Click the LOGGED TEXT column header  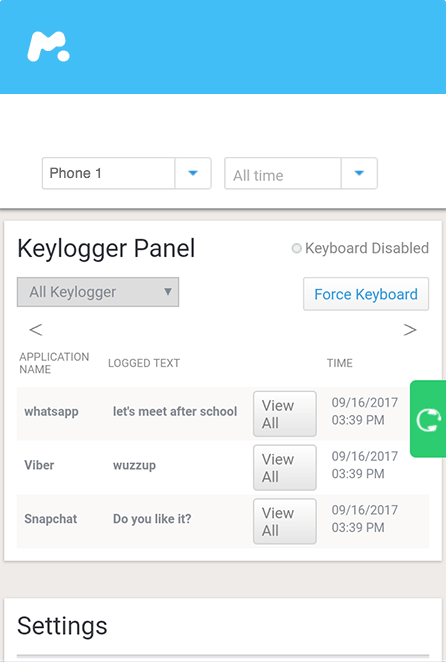(144, 363)
